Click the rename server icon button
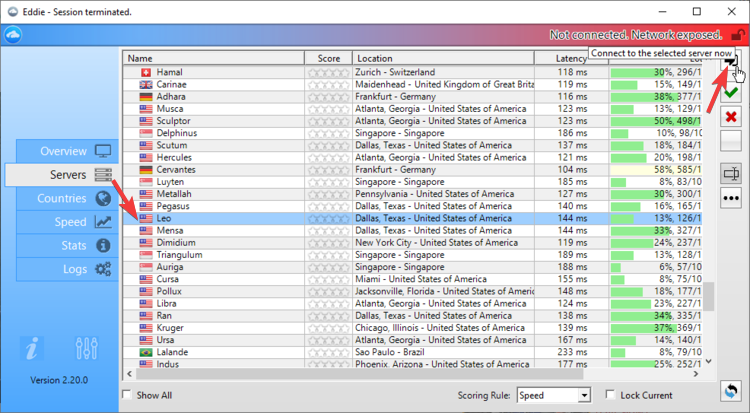Screen dimensions: 750x413 732,172
